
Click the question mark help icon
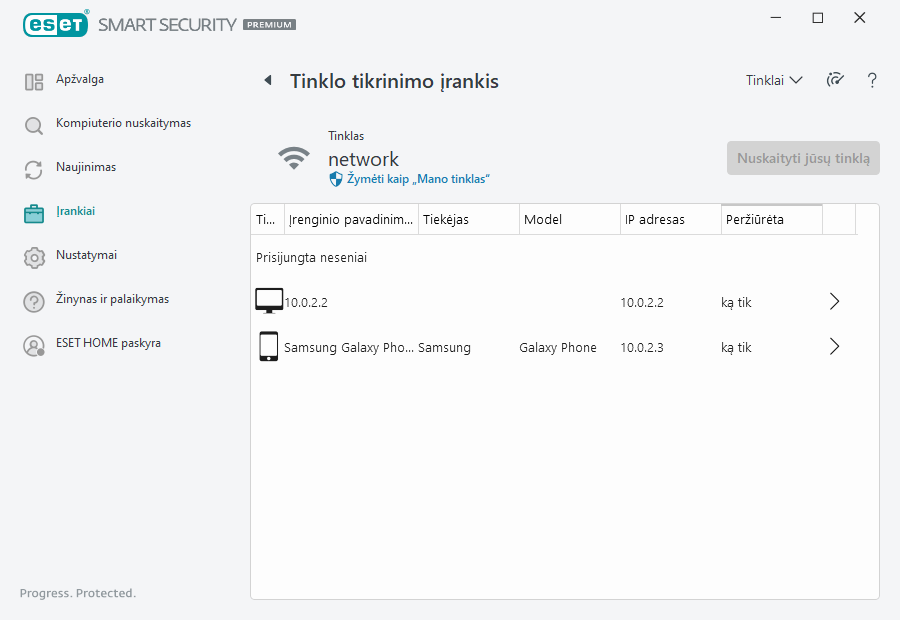pos(872,81)
